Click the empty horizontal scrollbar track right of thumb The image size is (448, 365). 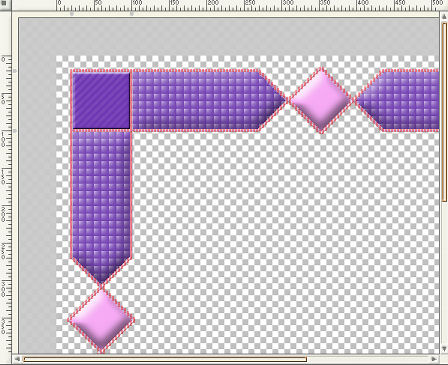tap(368, 359)
